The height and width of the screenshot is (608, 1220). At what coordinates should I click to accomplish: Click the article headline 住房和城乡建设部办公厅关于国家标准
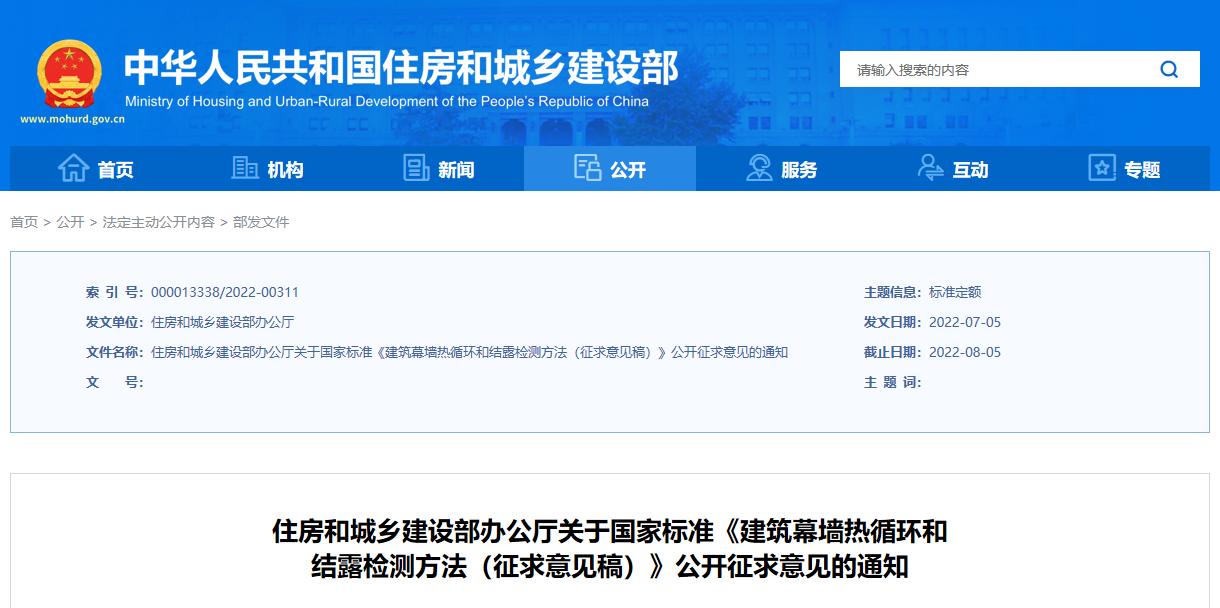coord(610,548)
